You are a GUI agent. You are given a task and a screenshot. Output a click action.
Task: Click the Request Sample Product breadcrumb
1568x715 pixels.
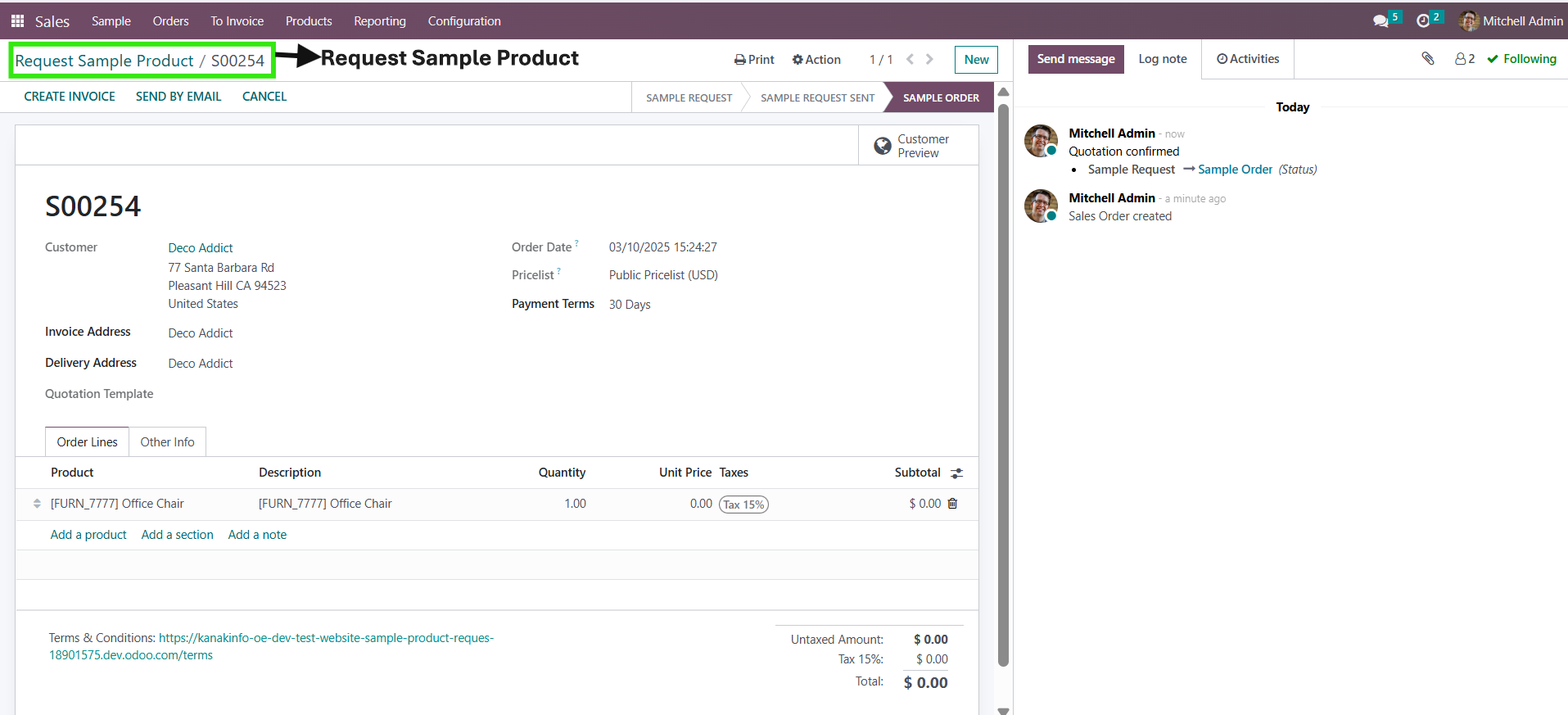coord(104,61)
